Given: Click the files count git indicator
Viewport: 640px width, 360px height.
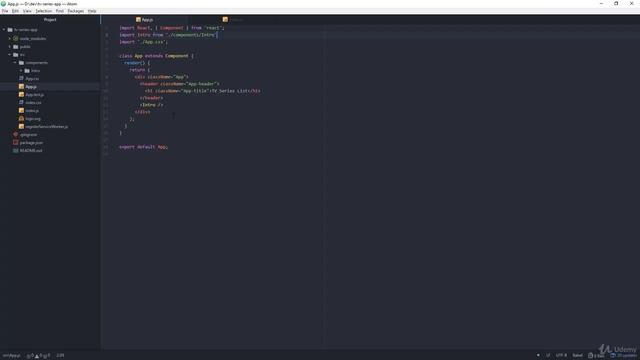Looking at the screenshot, I should pyautogui.click(x=596, y=356).
